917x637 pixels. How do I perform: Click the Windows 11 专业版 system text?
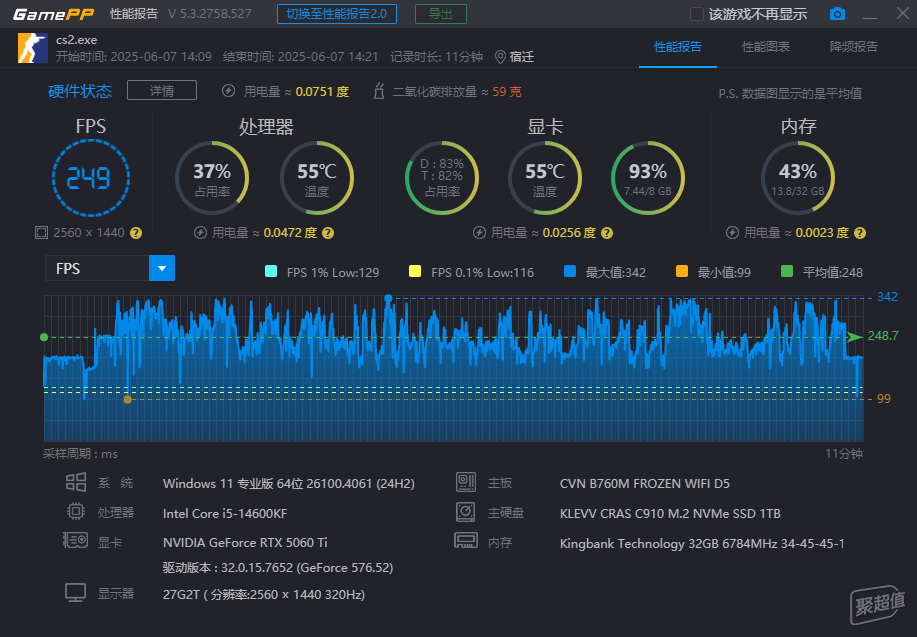click(289, 484)
